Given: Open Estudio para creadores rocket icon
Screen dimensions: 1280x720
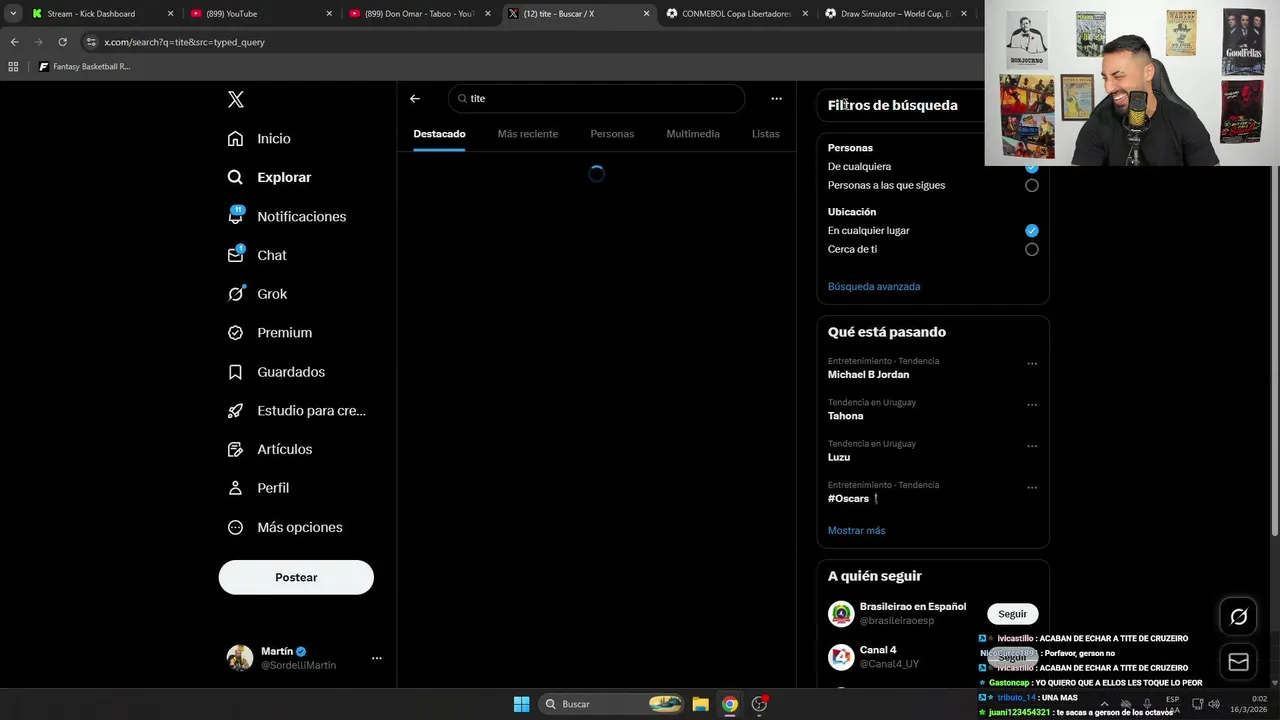Looking at the screenshot, I should (235, 410).
